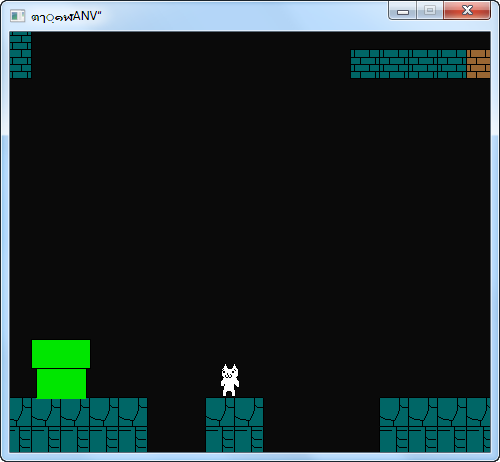Click the pit gap left of the cat's platform
The height and width of the screenshot is (462, 500).
176,425
